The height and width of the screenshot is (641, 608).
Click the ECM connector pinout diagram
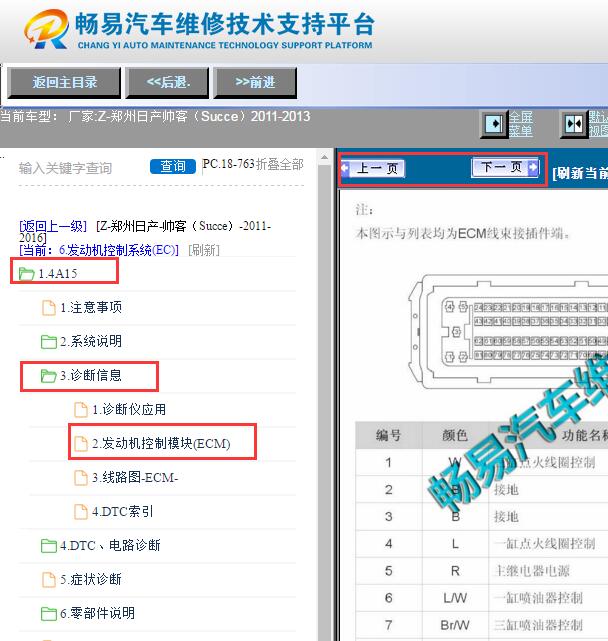[508, 331]
